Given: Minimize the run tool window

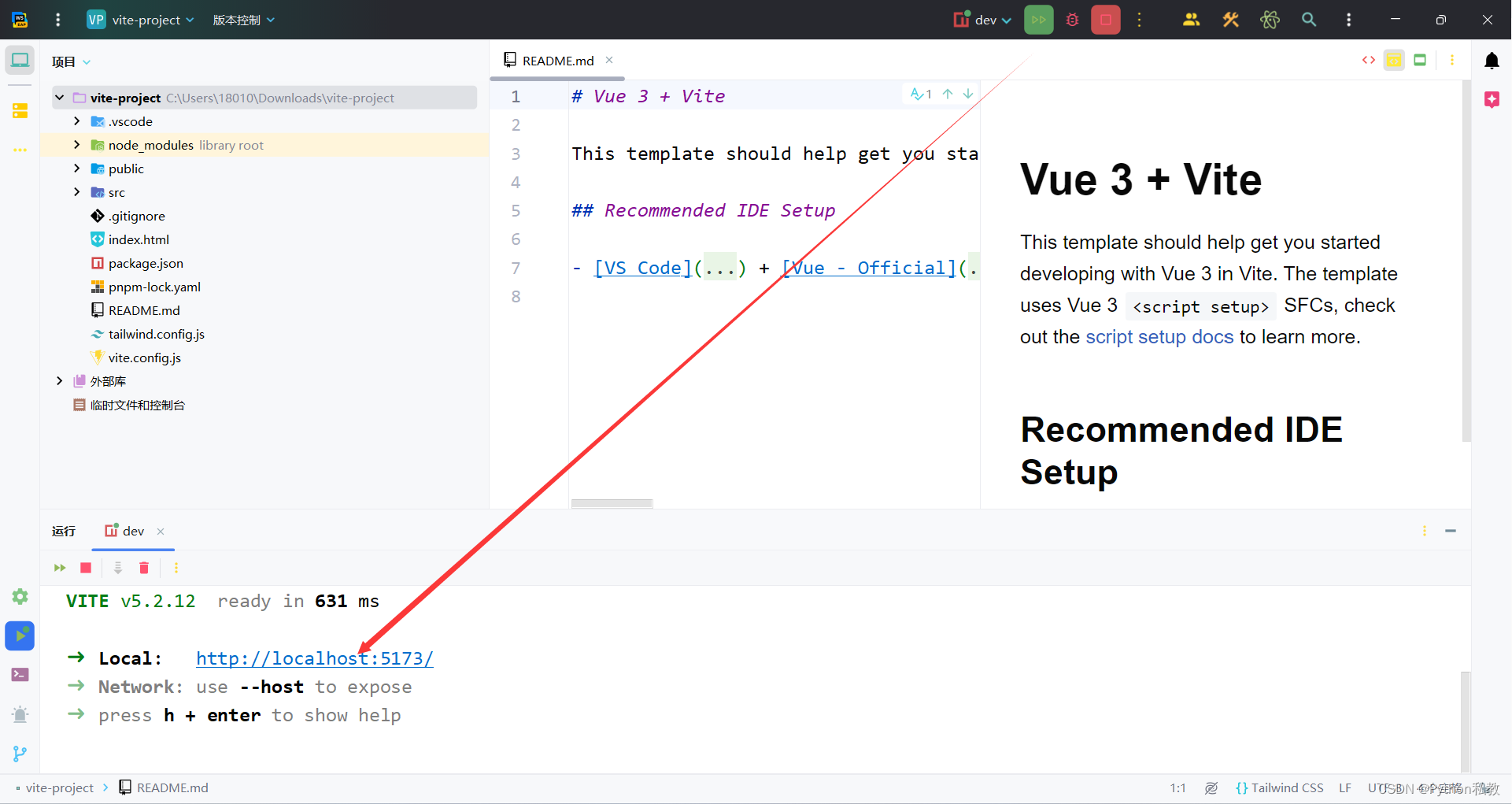Looking at the screenshot, I should point(1451,532).
